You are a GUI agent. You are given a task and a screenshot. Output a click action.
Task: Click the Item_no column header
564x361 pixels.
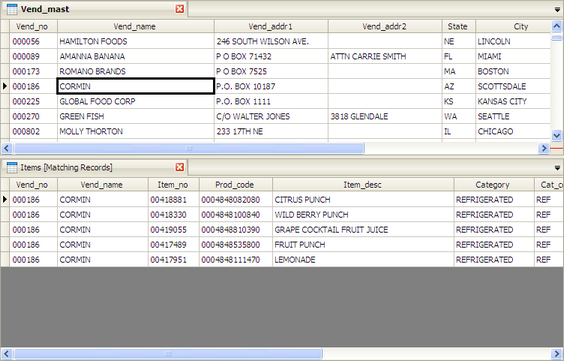click(x=173, y=184)
